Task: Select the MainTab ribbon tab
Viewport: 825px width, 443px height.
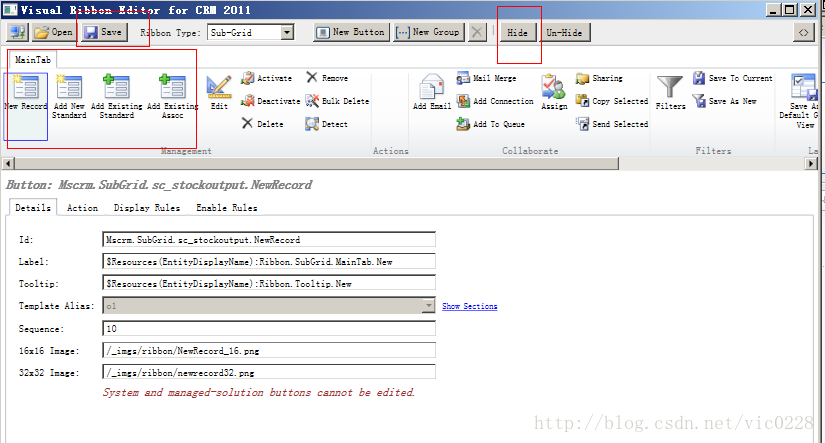Action: coord(33,59)
